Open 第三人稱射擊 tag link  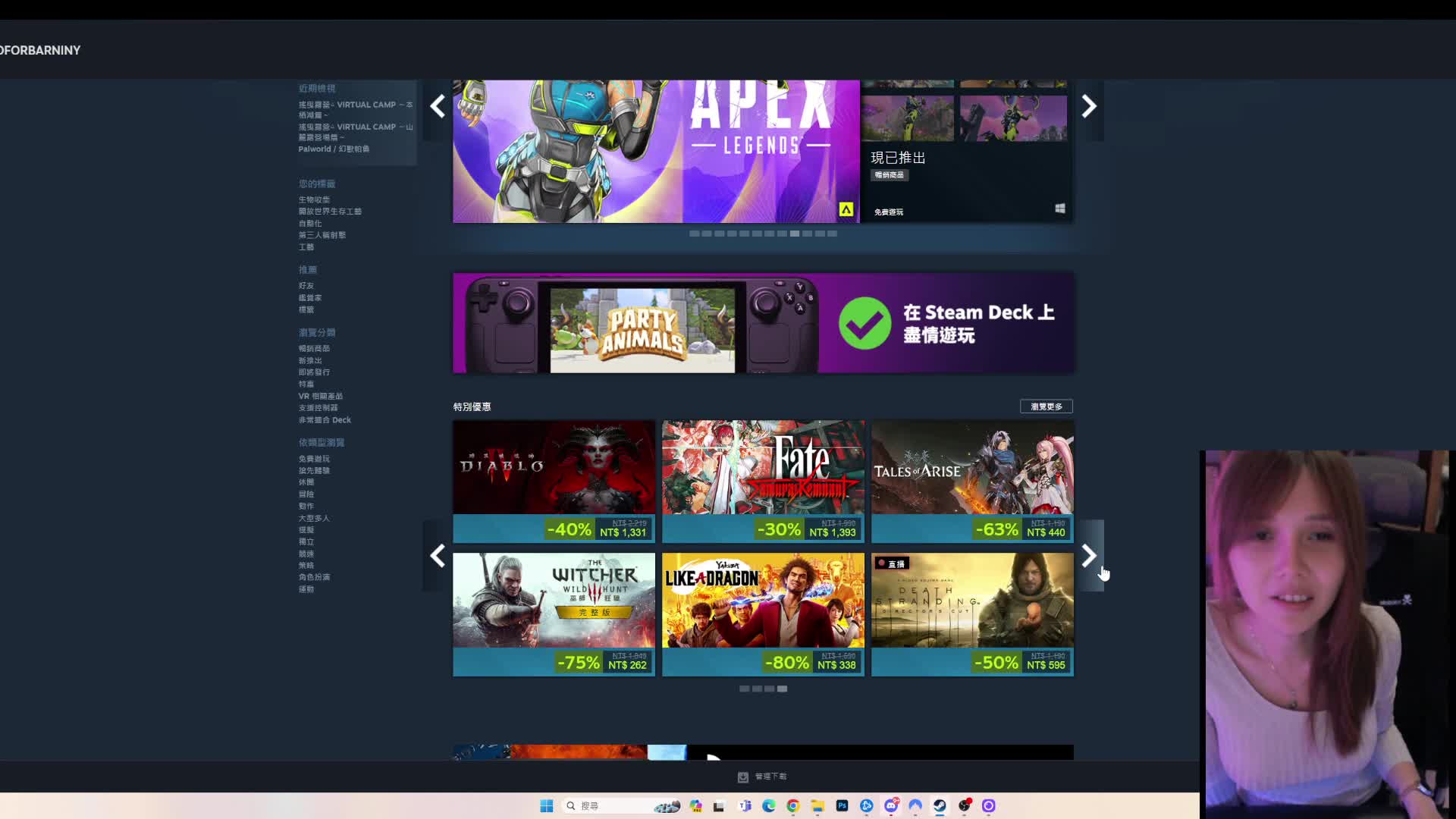322,235
